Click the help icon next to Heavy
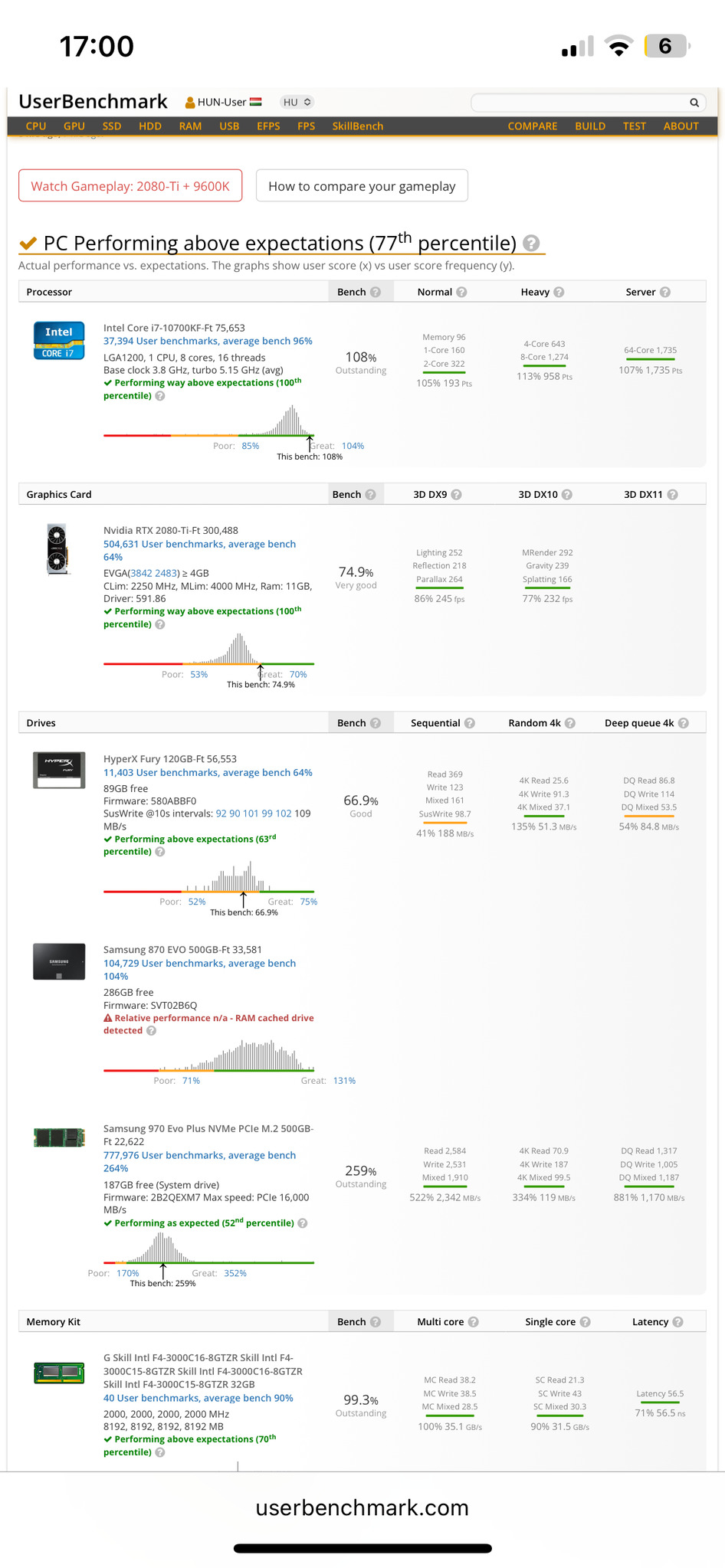Screen dimensions: 725x1568 [x=559, y=292]
